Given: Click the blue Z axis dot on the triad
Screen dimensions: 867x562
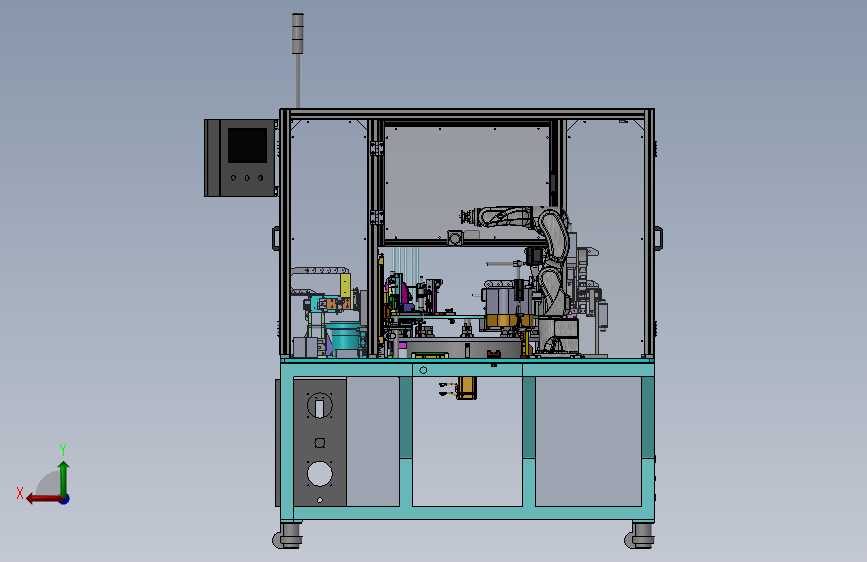Looking at the screenshot, I should 65,500.
